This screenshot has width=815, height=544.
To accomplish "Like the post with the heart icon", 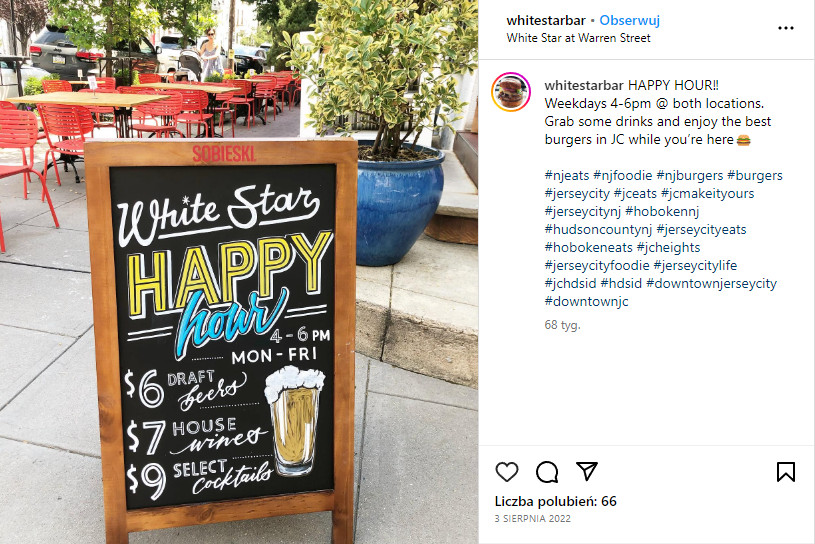I will tap(507, 472).
